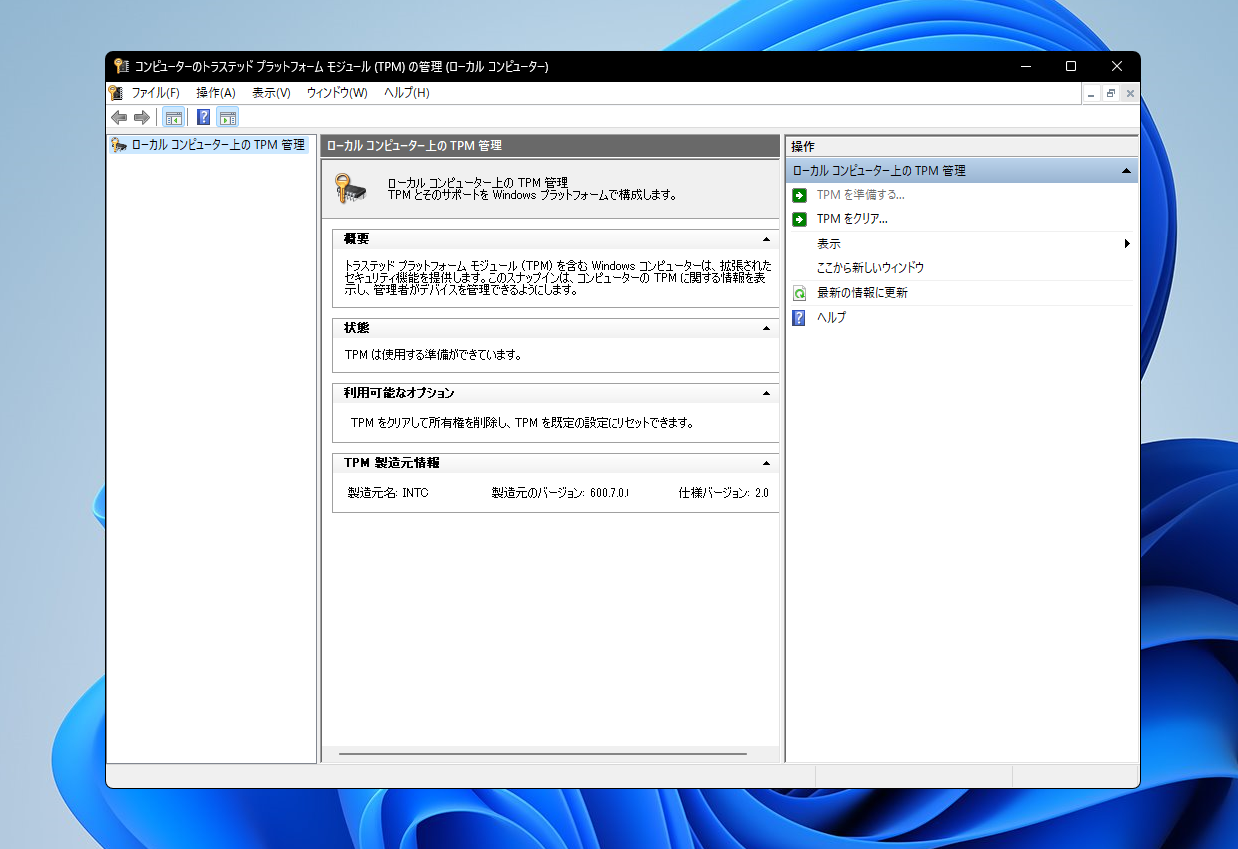Open the ファイル(F) menu
Screen dimensions: 1238x849
[155, 93]
